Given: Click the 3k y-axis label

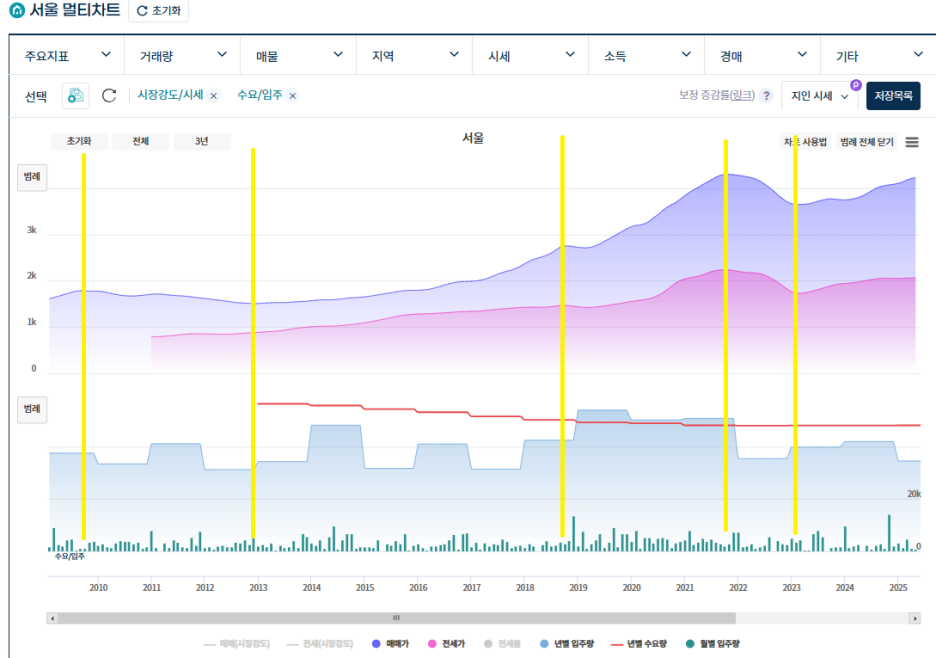Looking at the screenshot, I should 32,230.
